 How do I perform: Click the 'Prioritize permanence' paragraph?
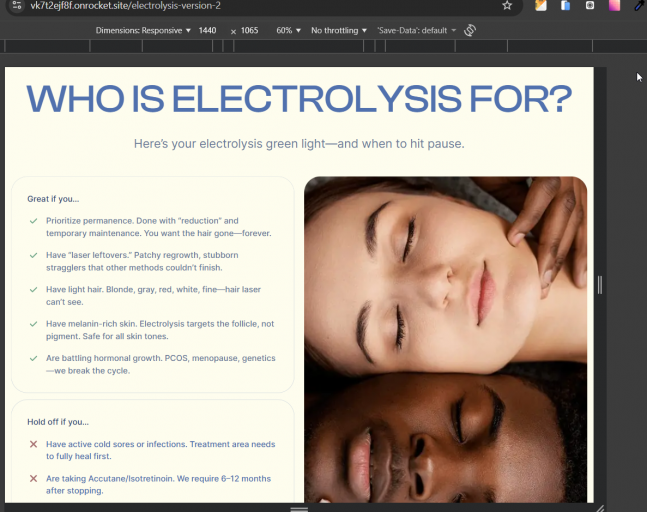pyautogui.click(x=159, y=227)
